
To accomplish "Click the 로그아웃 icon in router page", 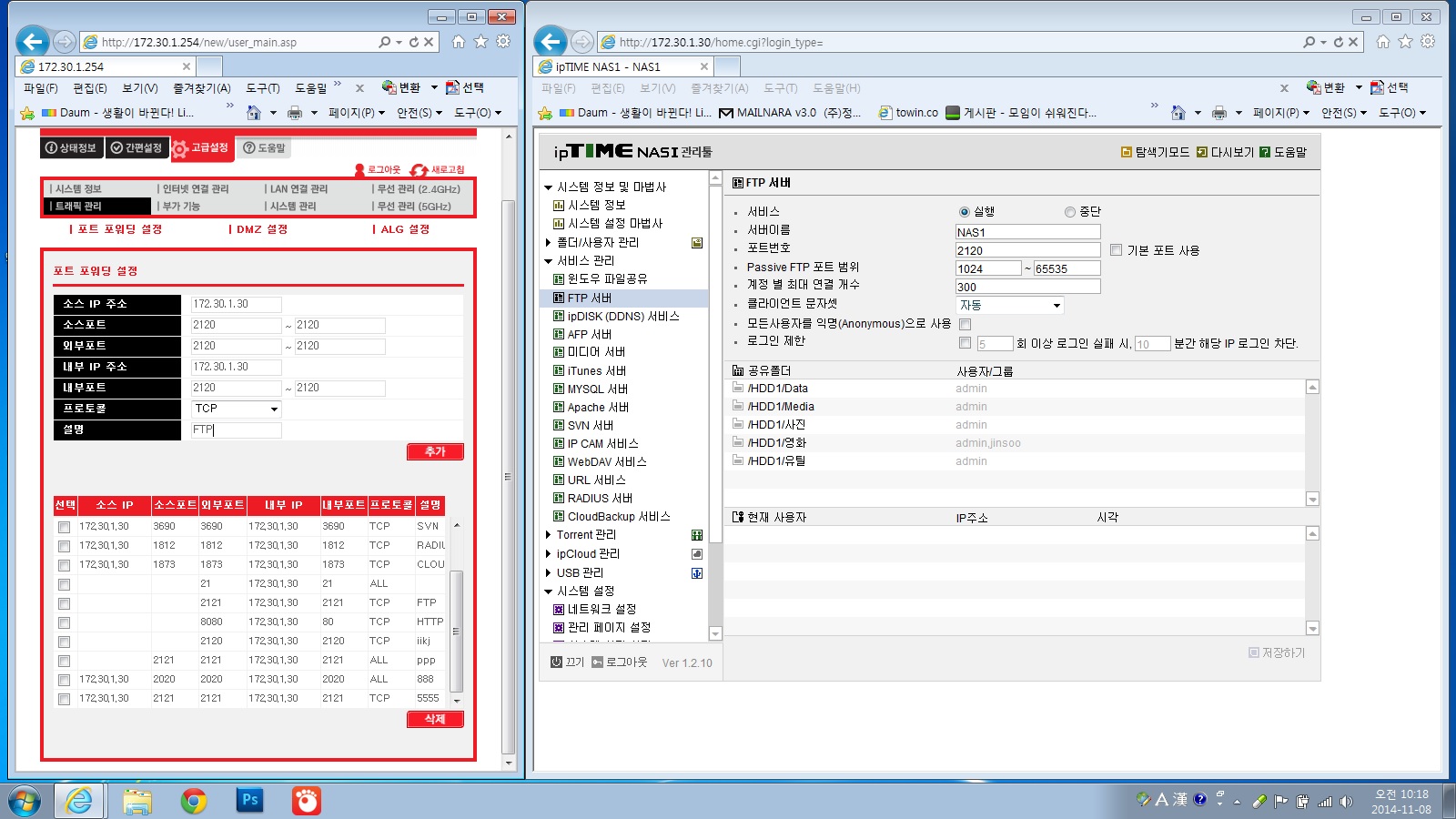I will tap(359, 170).
